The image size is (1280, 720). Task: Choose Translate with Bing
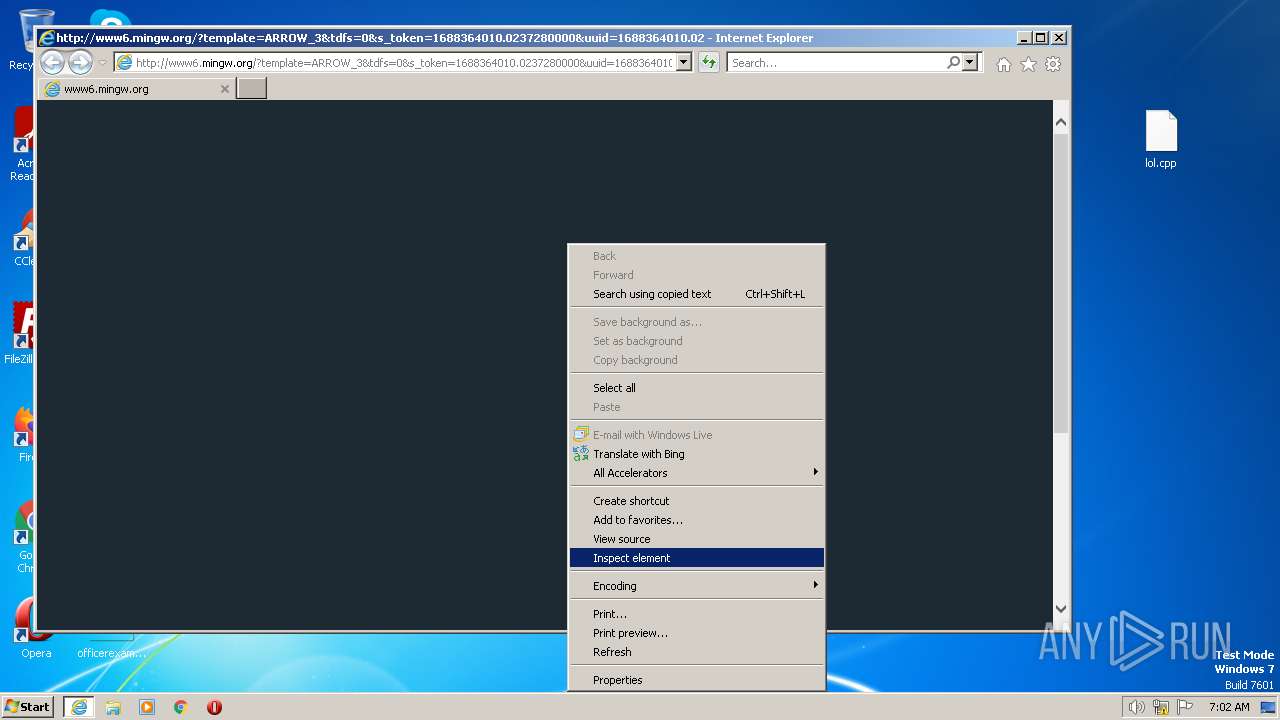click(697, 454)
